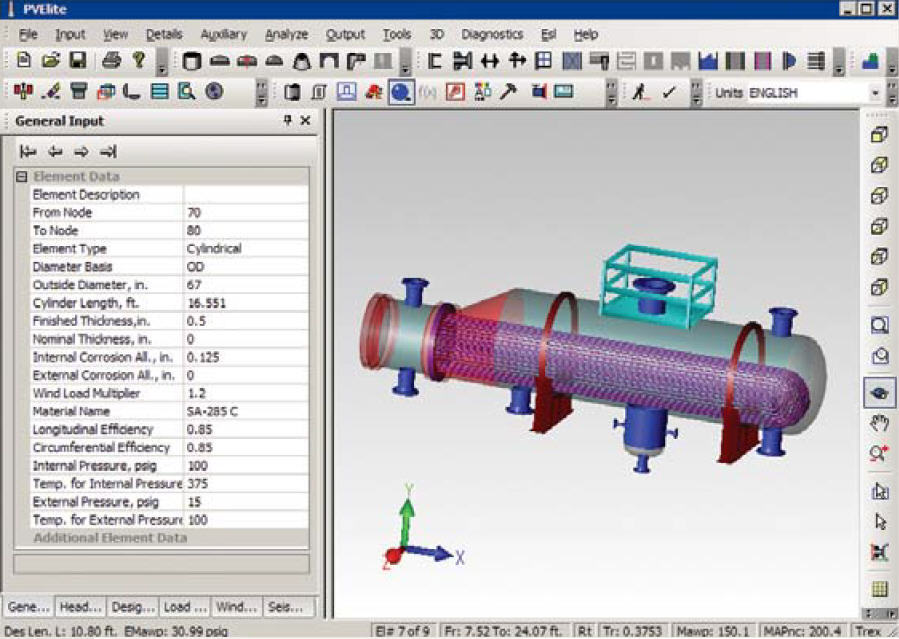Screen dimensions: 899x639
Task: Click the two-headed horizontal arrow icon
Action: click(490, 61)
